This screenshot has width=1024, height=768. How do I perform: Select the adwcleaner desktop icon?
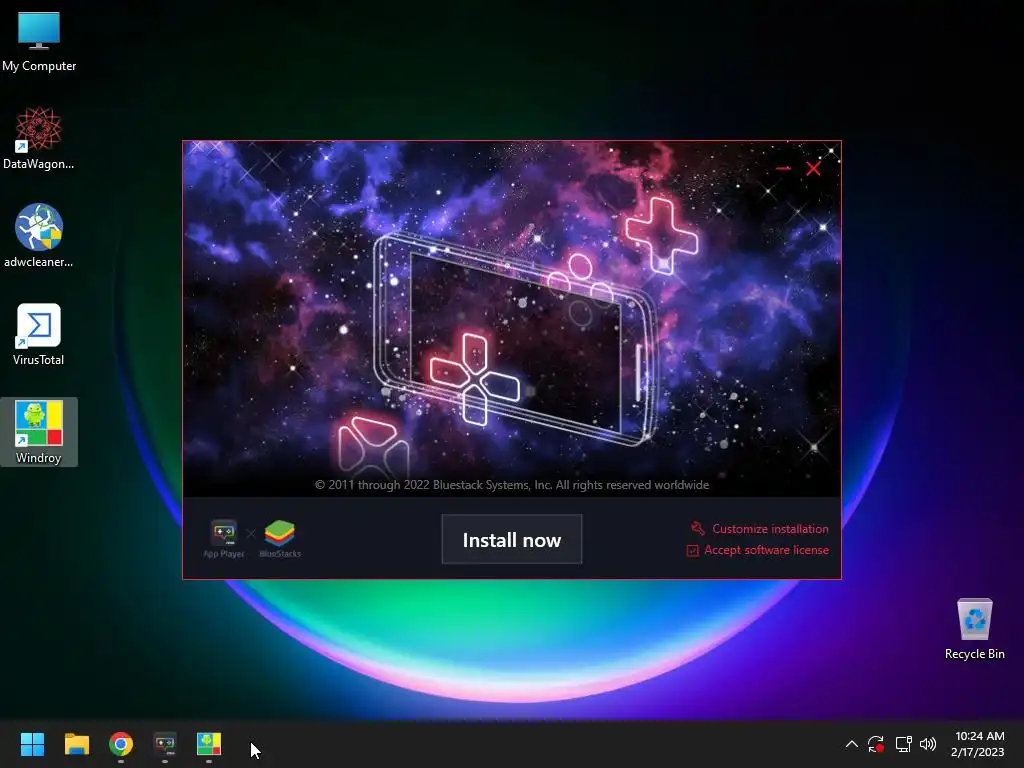(39, 236)
